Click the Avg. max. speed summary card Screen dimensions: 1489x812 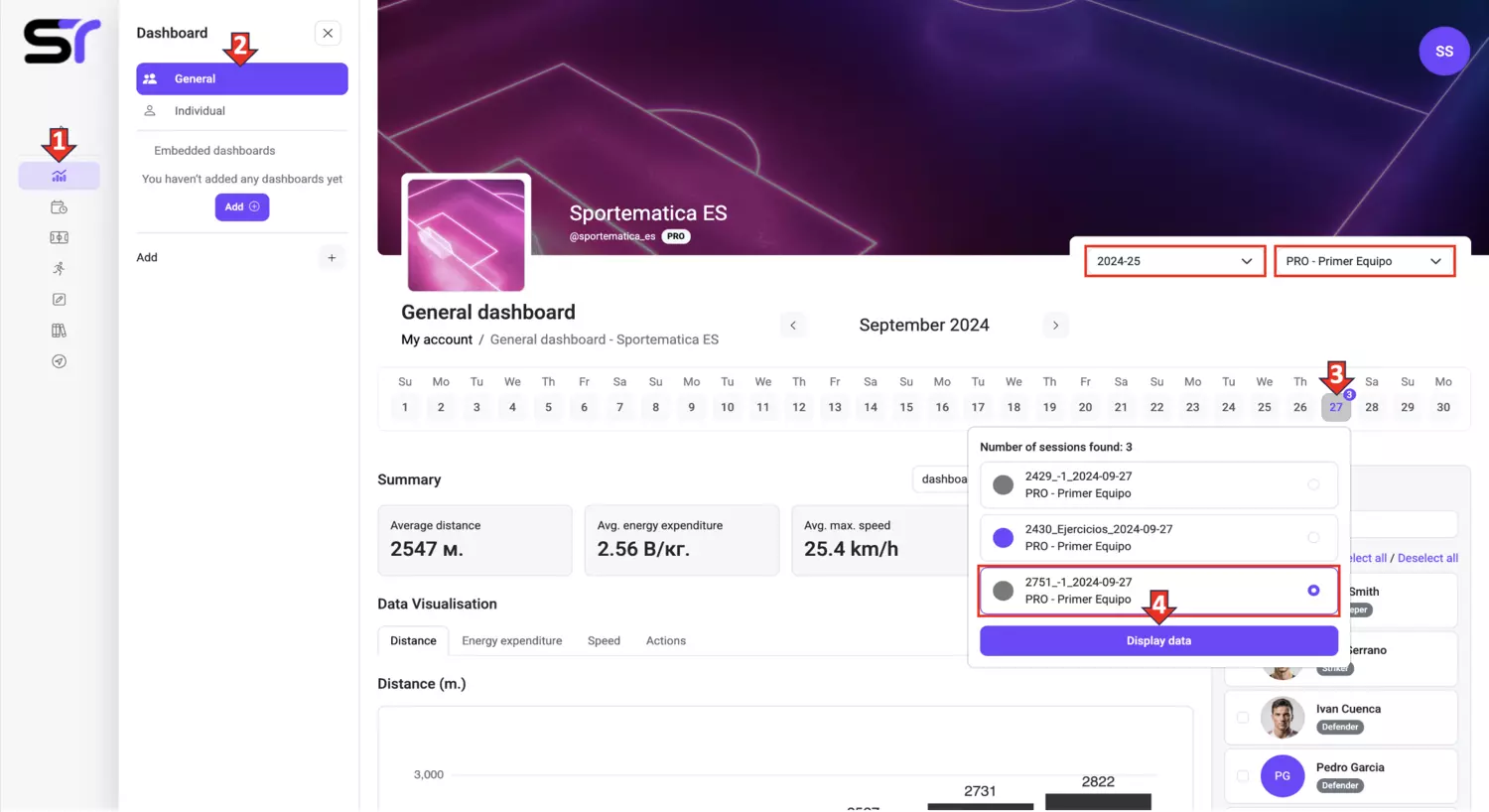tap(880, 540)
